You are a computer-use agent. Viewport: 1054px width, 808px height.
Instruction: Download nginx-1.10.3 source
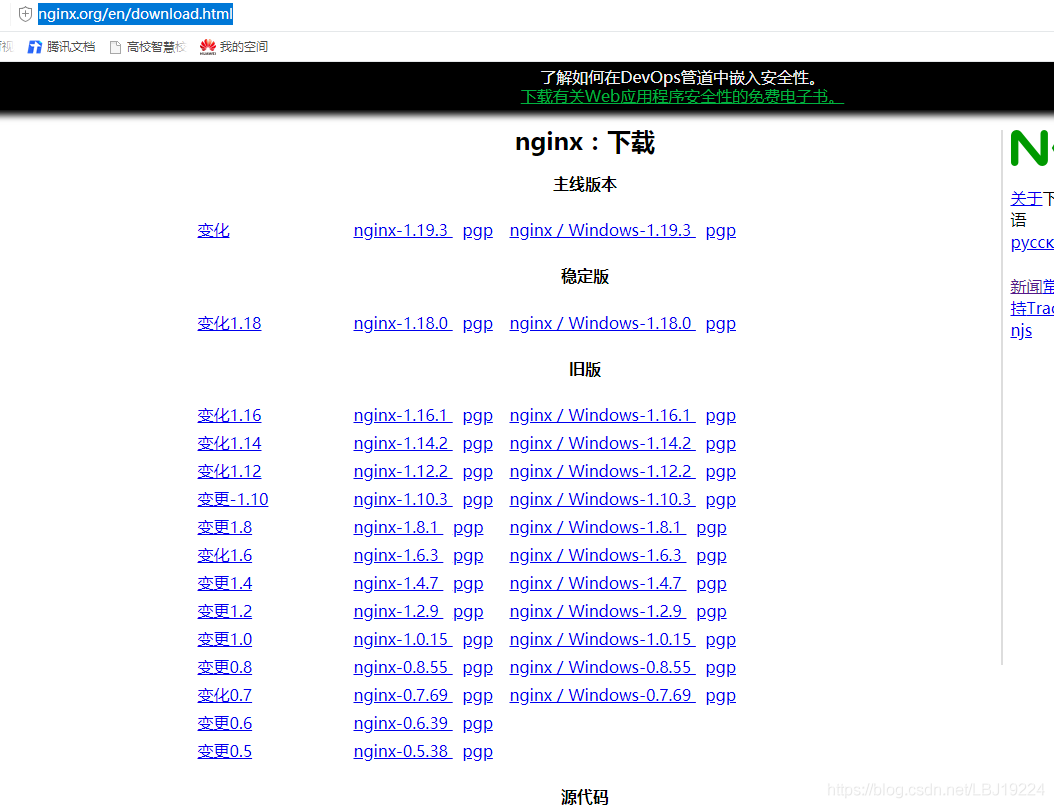(403, 499)
